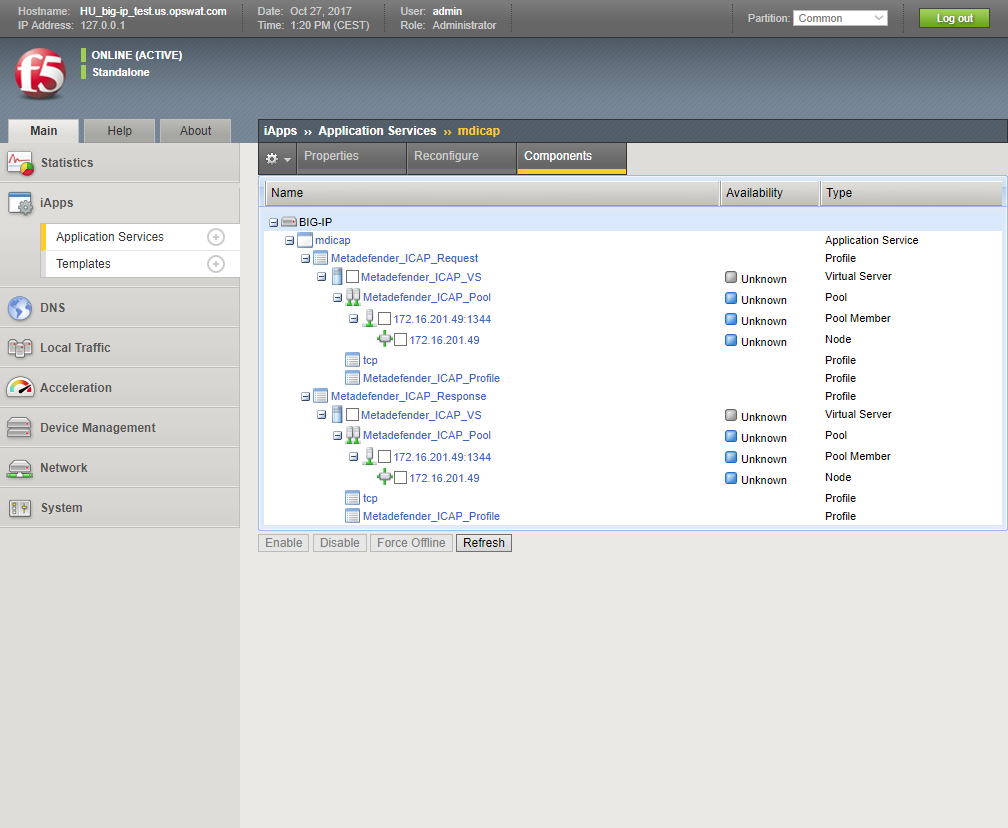Open the Reconfigure tab

(462, 158)
